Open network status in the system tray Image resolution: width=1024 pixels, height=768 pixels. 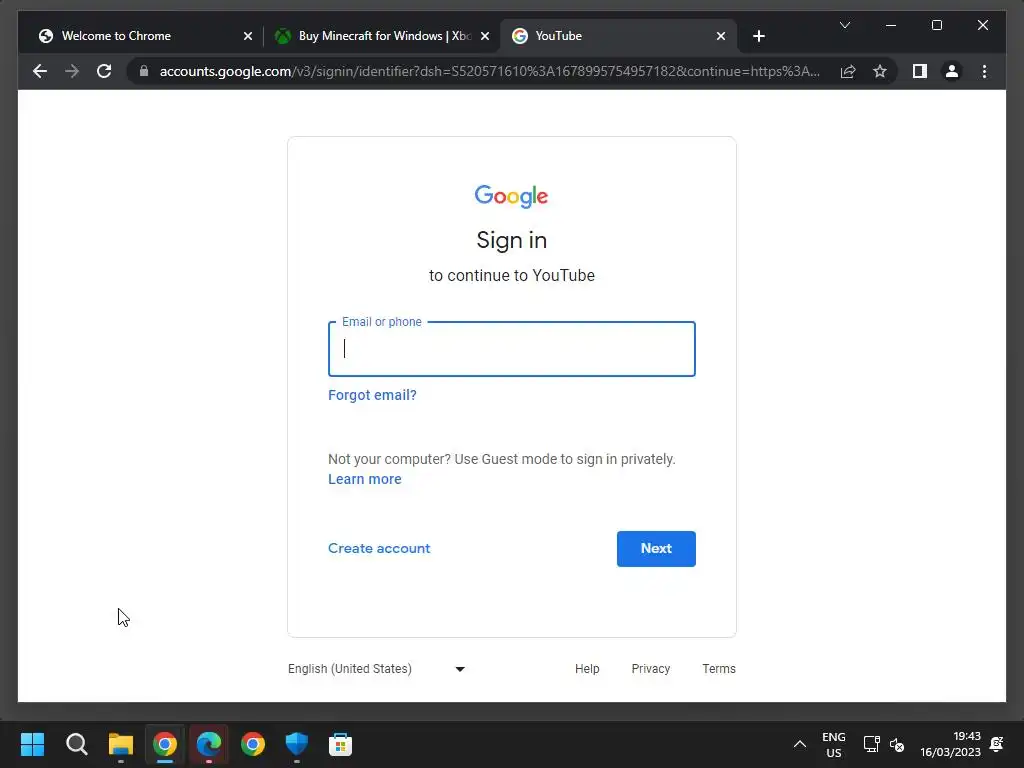pos(871,744)
